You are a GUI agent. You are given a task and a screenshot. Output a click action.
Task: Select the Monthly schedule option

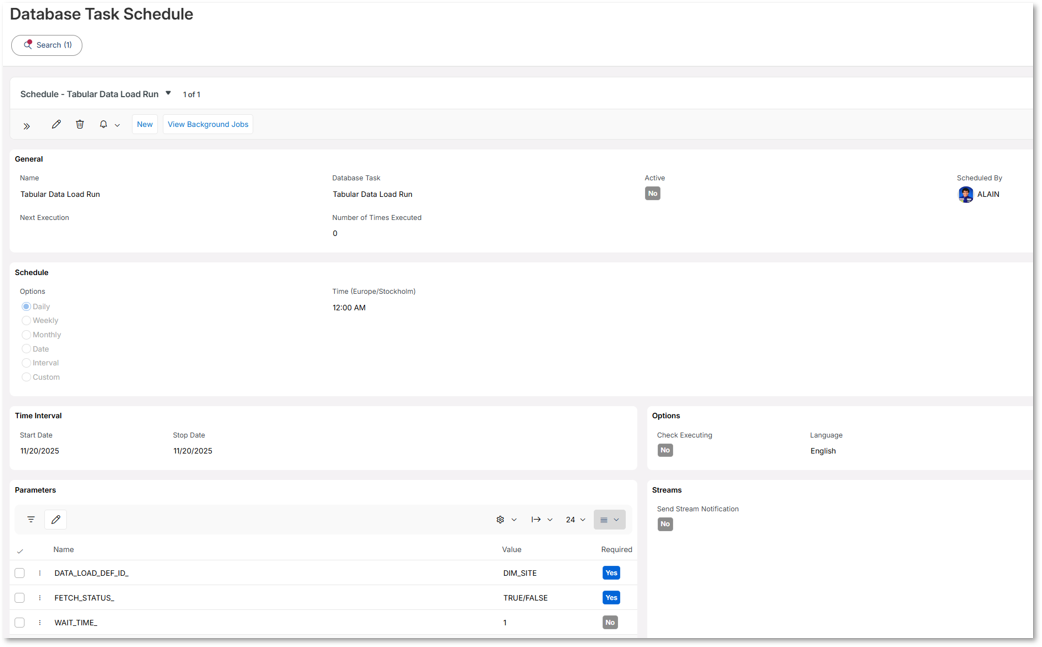pyautogui.click(x=27, y=335)
